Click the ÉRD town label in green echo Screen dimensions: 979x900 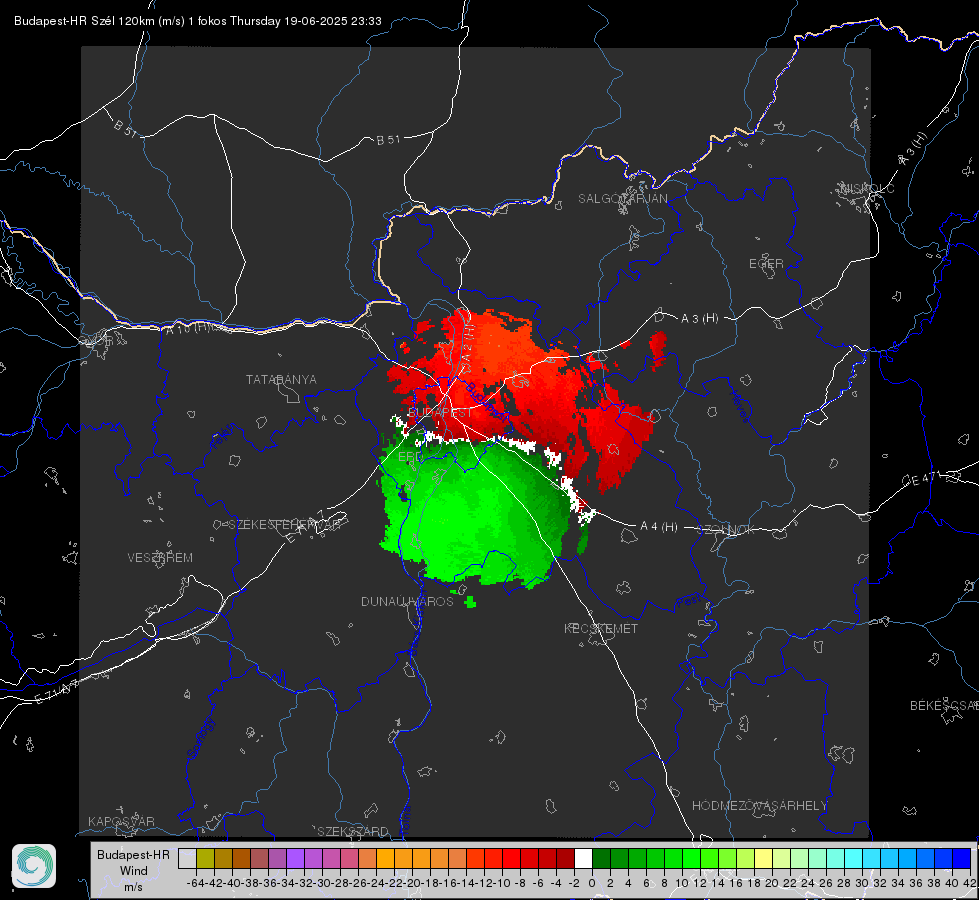pos(410,457)
